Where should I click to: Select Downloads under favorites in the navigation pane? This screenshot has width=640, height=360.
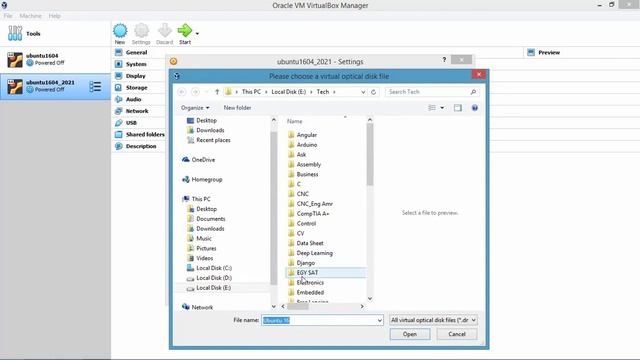pyautogui.click(x=210, y=130)
